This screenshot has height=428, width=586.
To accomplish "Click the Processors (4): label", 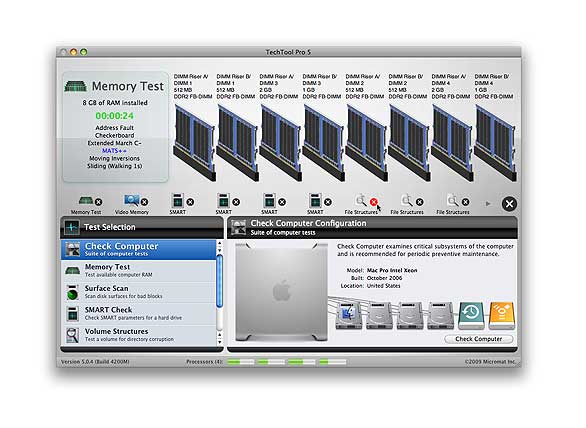I will click(204, 361).
